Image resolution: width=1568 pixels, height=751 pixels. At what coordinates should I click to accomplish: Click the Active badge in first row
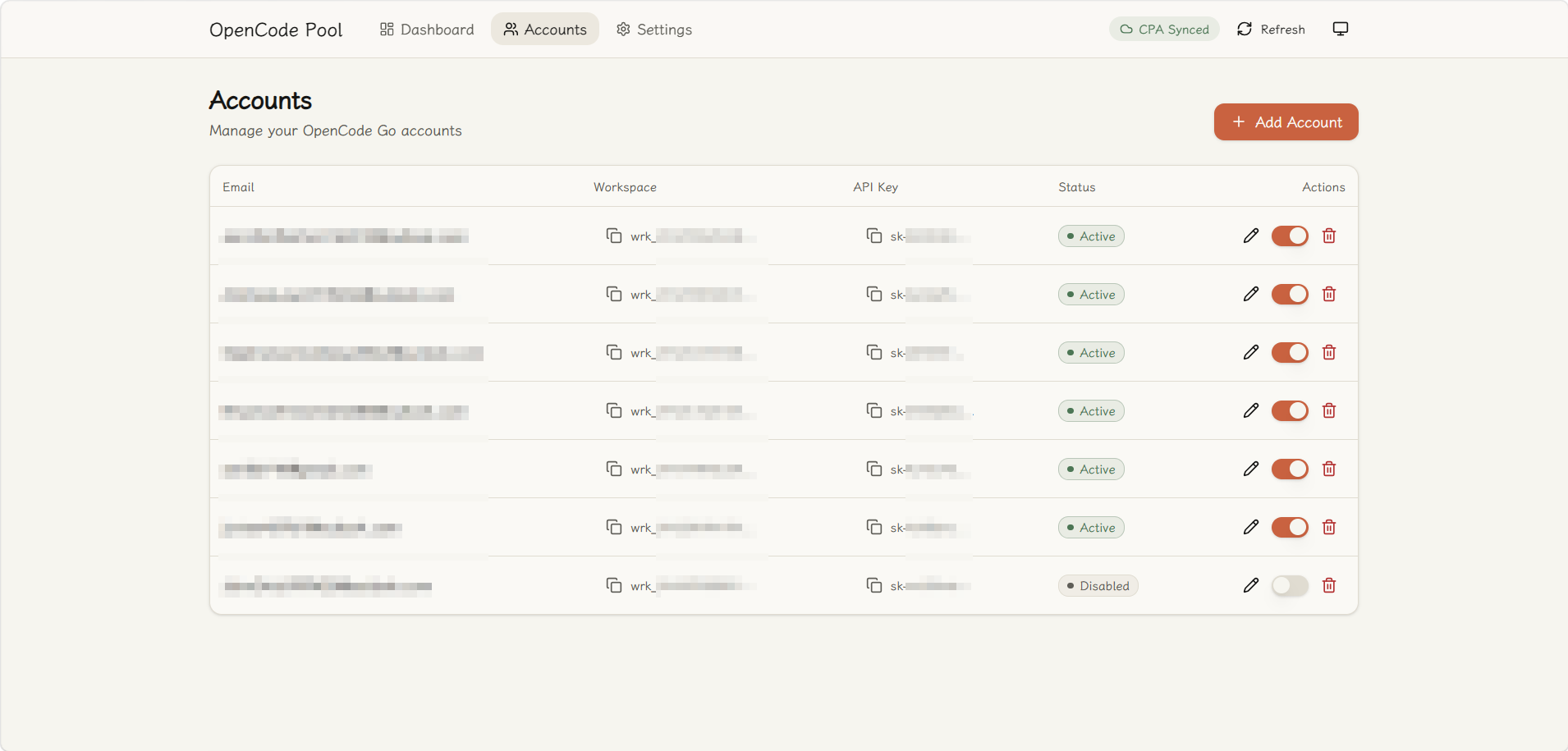click(x=1091, y=236)
